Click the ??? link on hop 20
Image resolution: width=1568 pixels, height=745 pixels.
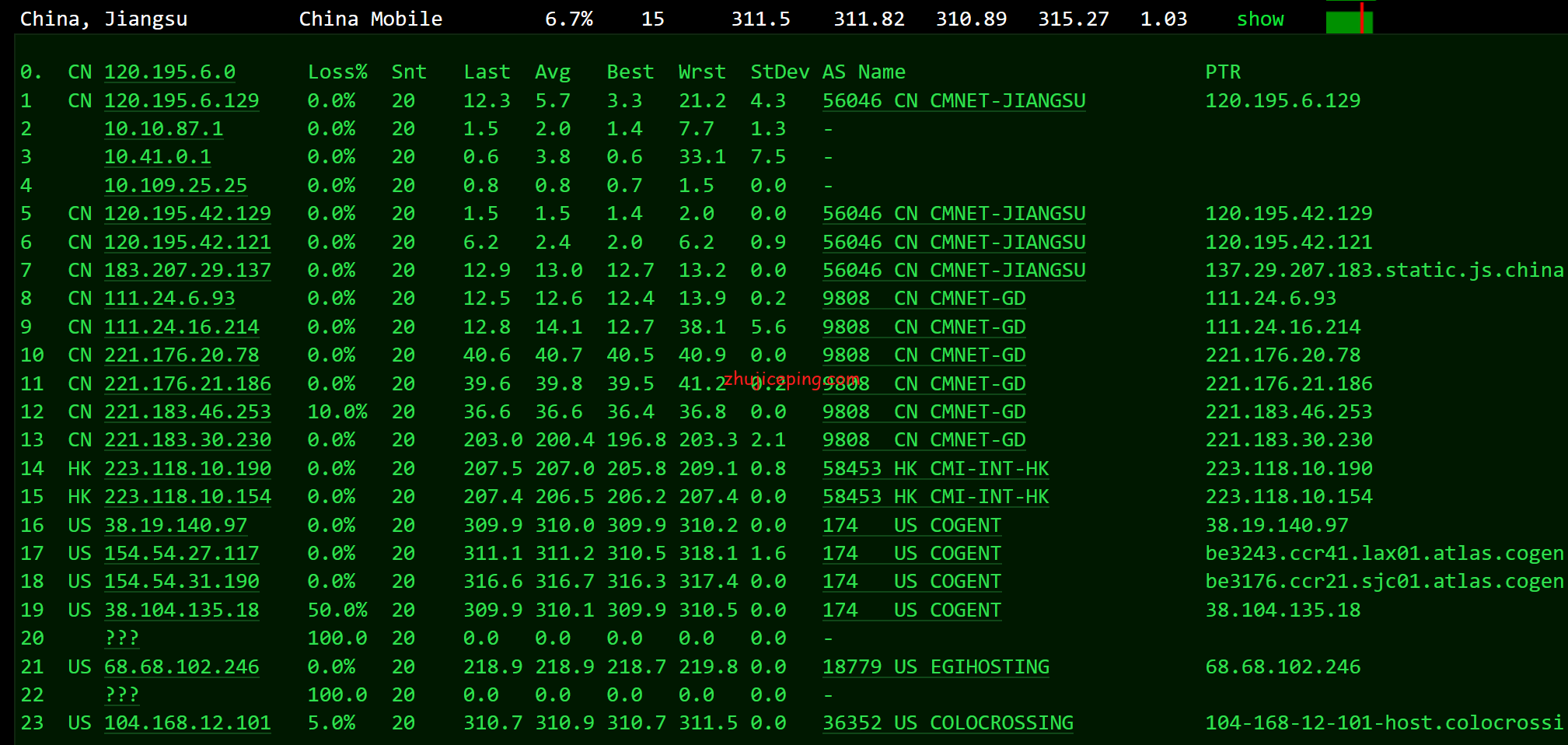[x=121, y=638]
